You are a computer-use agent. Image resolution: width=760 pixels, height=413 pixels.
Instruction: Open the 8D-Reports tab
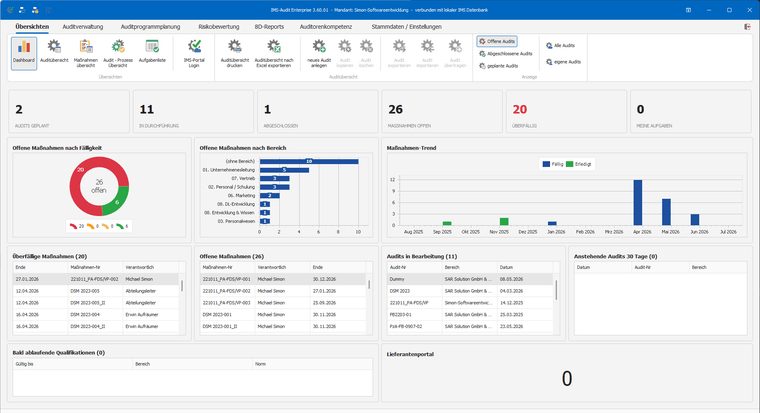pos(269,27)
